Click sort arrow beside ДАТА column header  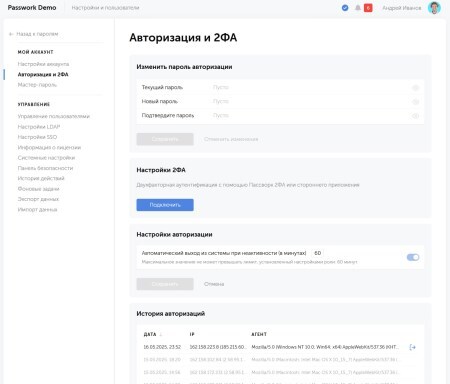pyautogui.click(x=161, y=334)
